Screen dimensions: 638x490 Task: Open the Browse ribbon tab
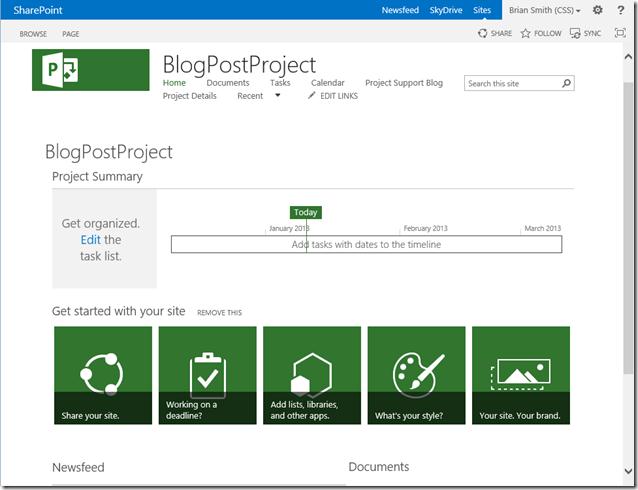pyautogui.click(x=33, y=34)
